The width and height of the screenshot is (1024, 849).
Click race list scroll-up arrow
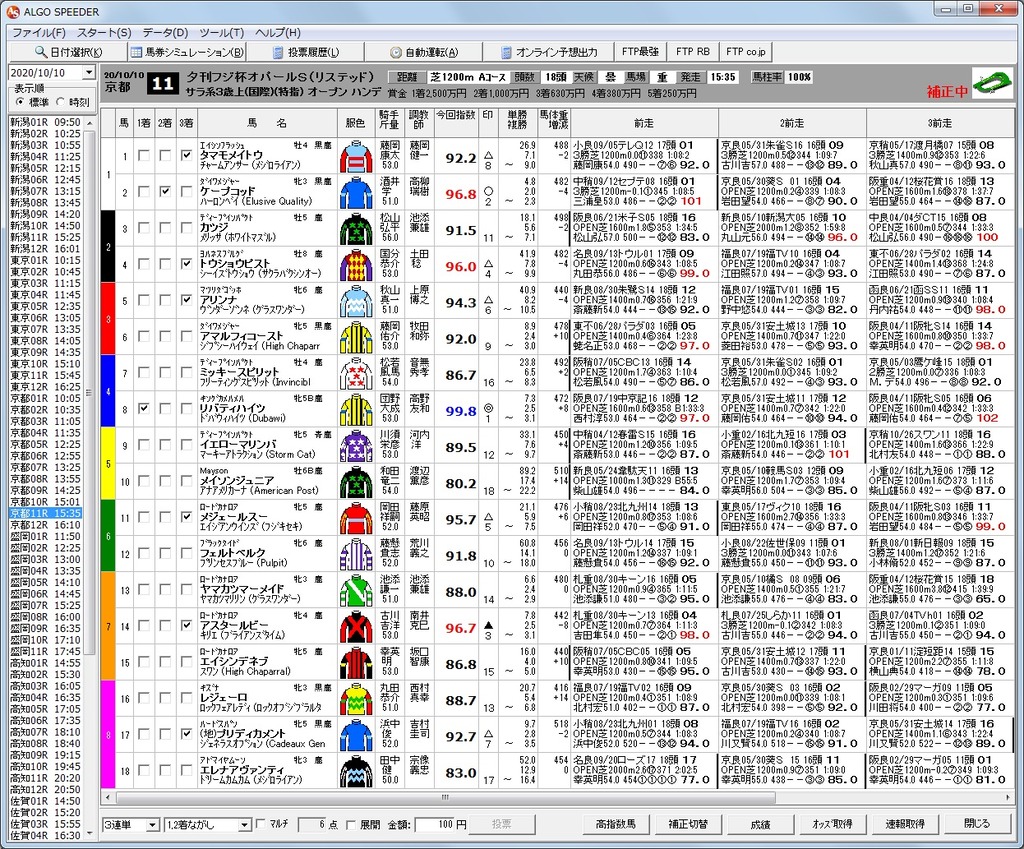[x=89, y=123]
